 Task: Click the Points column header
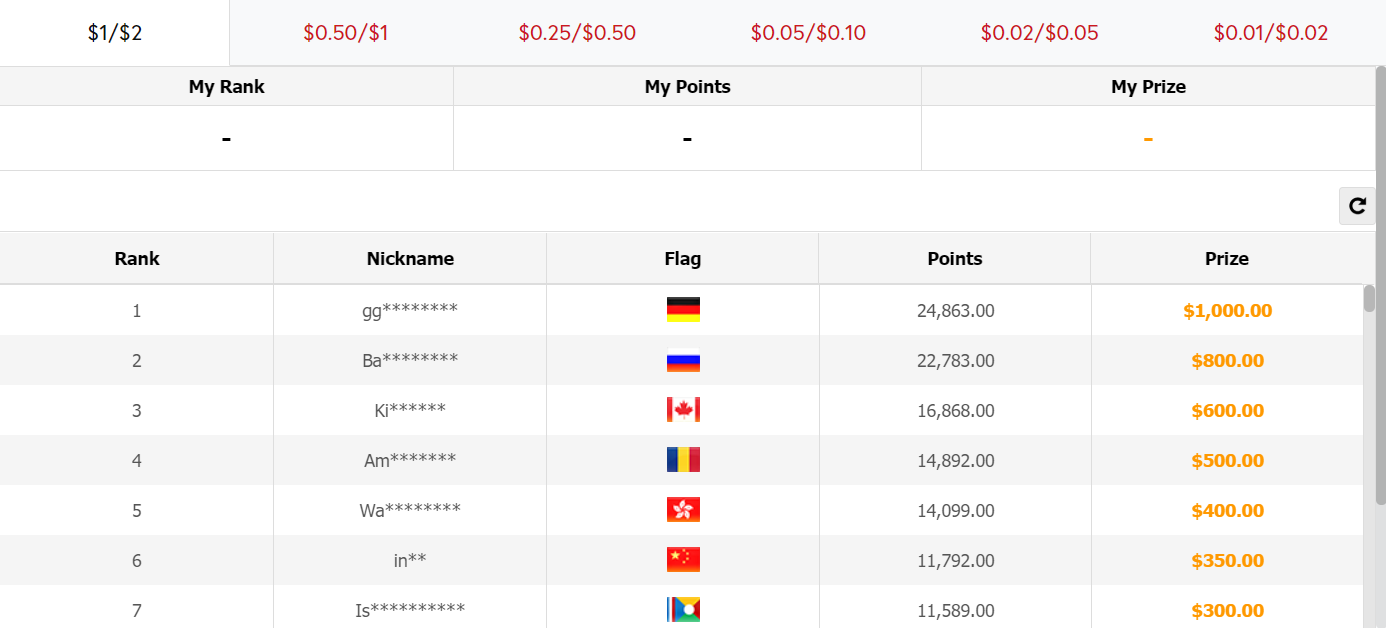click(955, 258)
